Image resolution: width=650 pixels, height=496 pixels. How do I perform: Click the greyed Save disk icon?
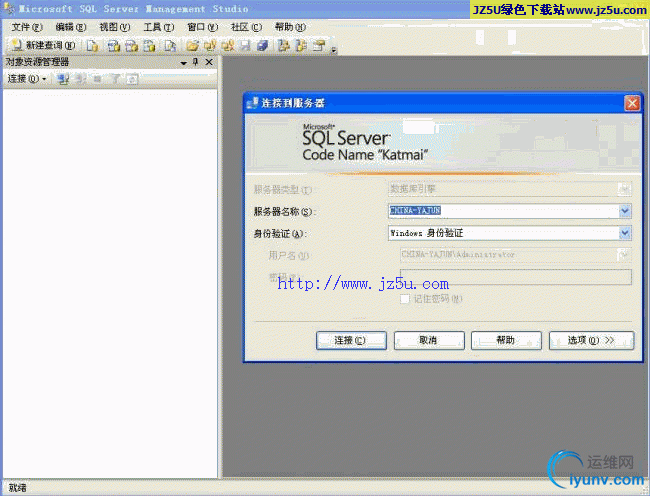click(245, 45)
